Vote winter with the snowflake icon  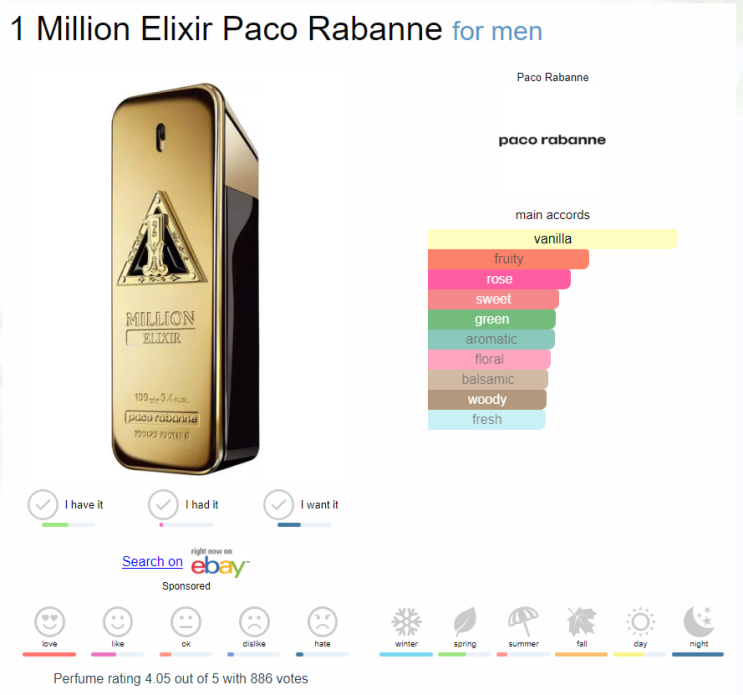pyautogui.click(x=406, y=622)
